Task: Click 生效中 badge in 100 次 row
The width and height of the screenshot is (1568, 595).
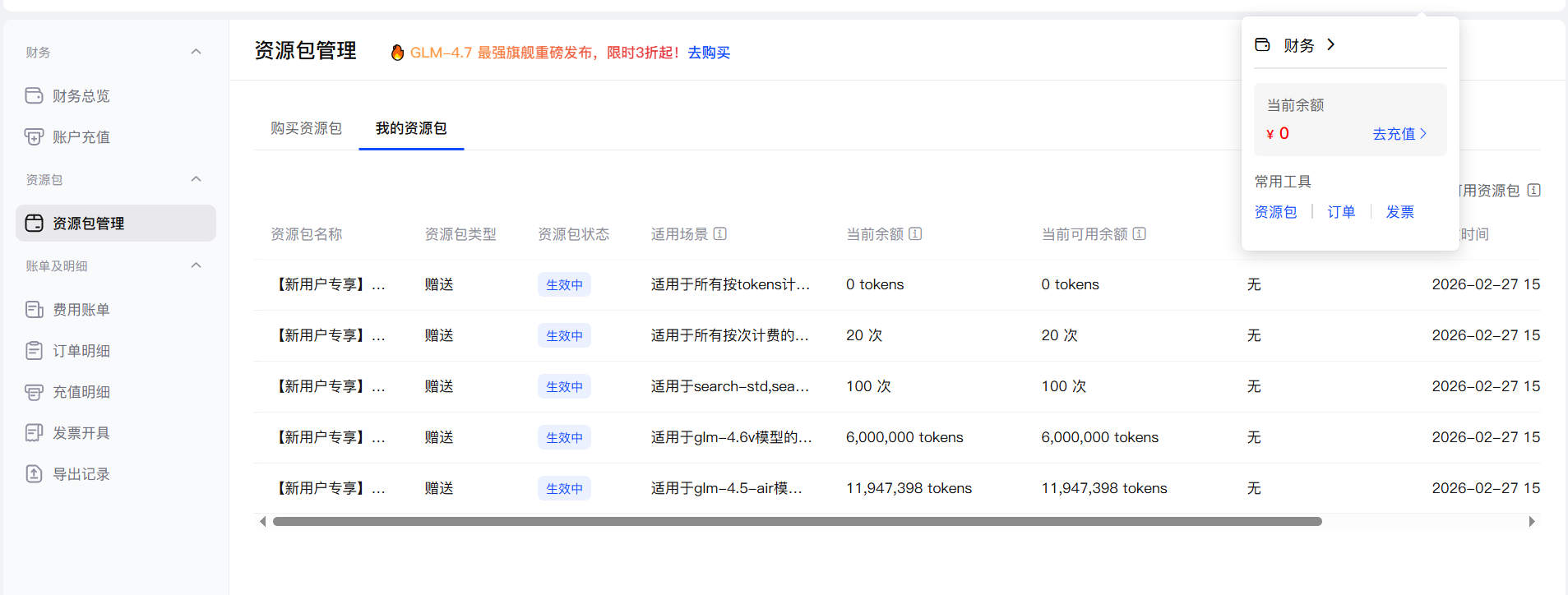Action: [564, 386]
